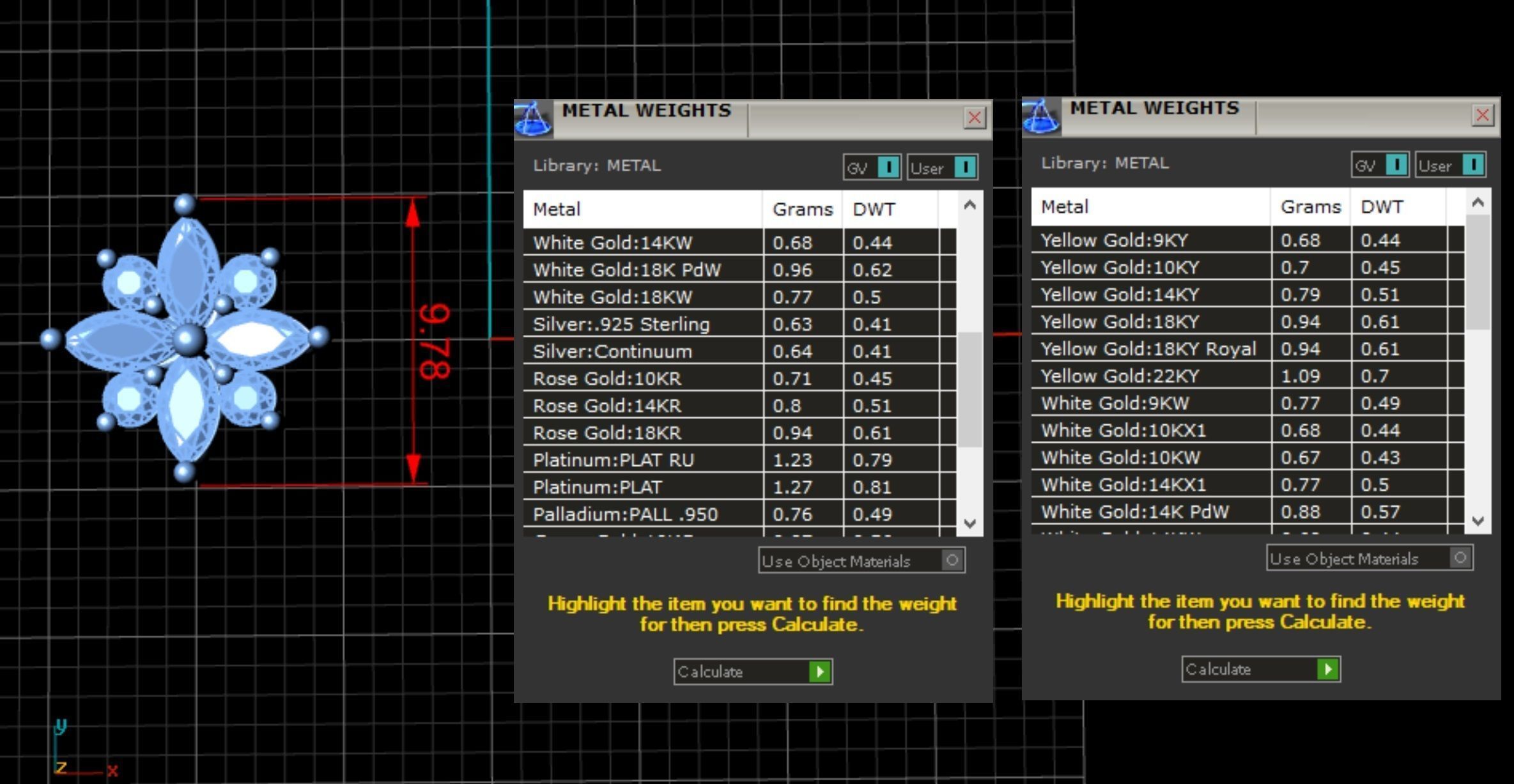1514x784 pixels.
Task: Click the Grams column header in the left table
Action: 802,210
